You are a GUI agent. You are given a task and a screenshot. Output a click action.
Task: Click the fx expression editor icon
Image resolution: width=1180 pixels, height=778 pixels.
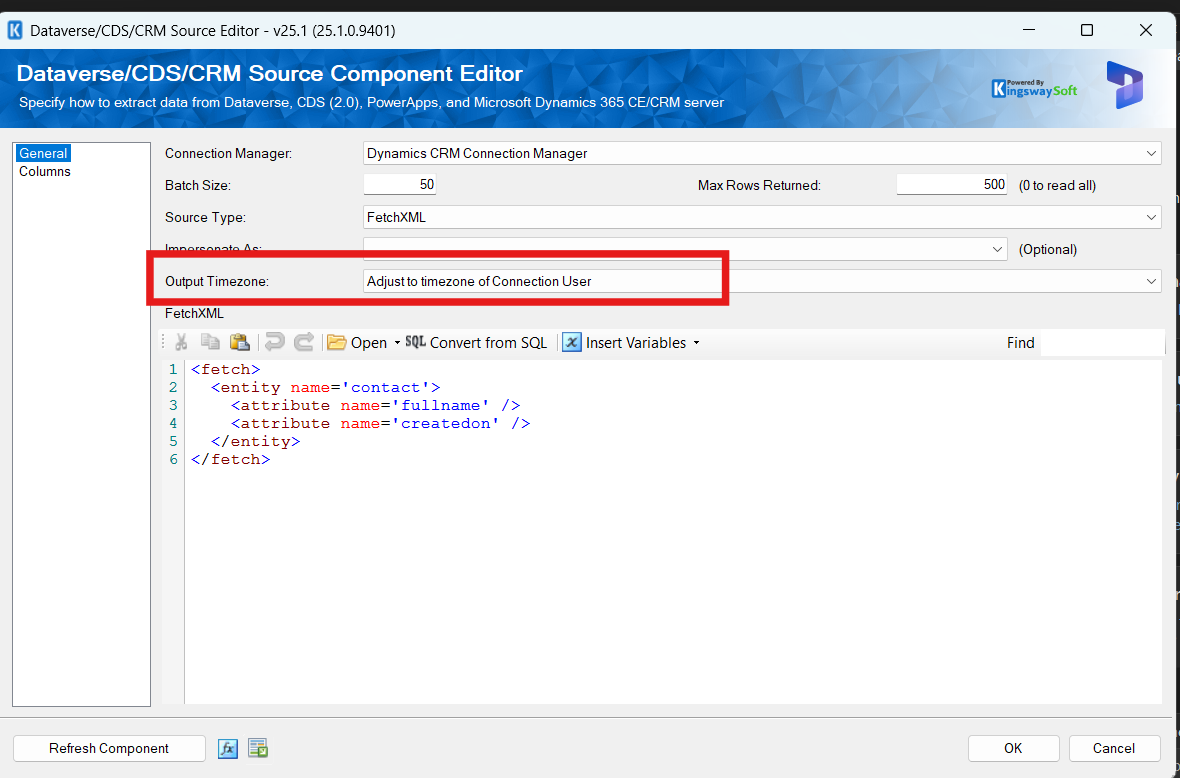(228, 749)
